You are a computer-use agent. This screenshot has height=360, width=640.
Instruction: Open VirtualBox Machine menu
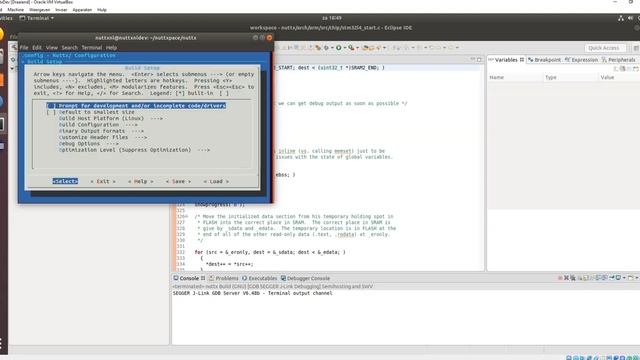pyautogui.click(x=16, y=9)
